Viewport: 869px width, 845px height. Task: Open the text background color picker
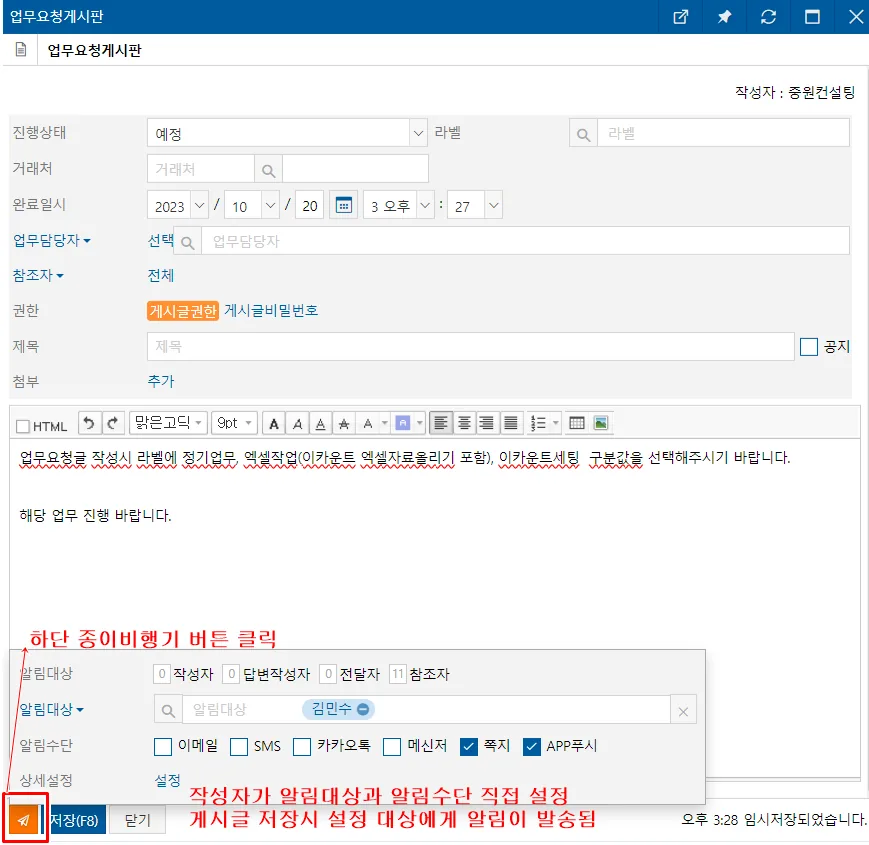[409, 424]
